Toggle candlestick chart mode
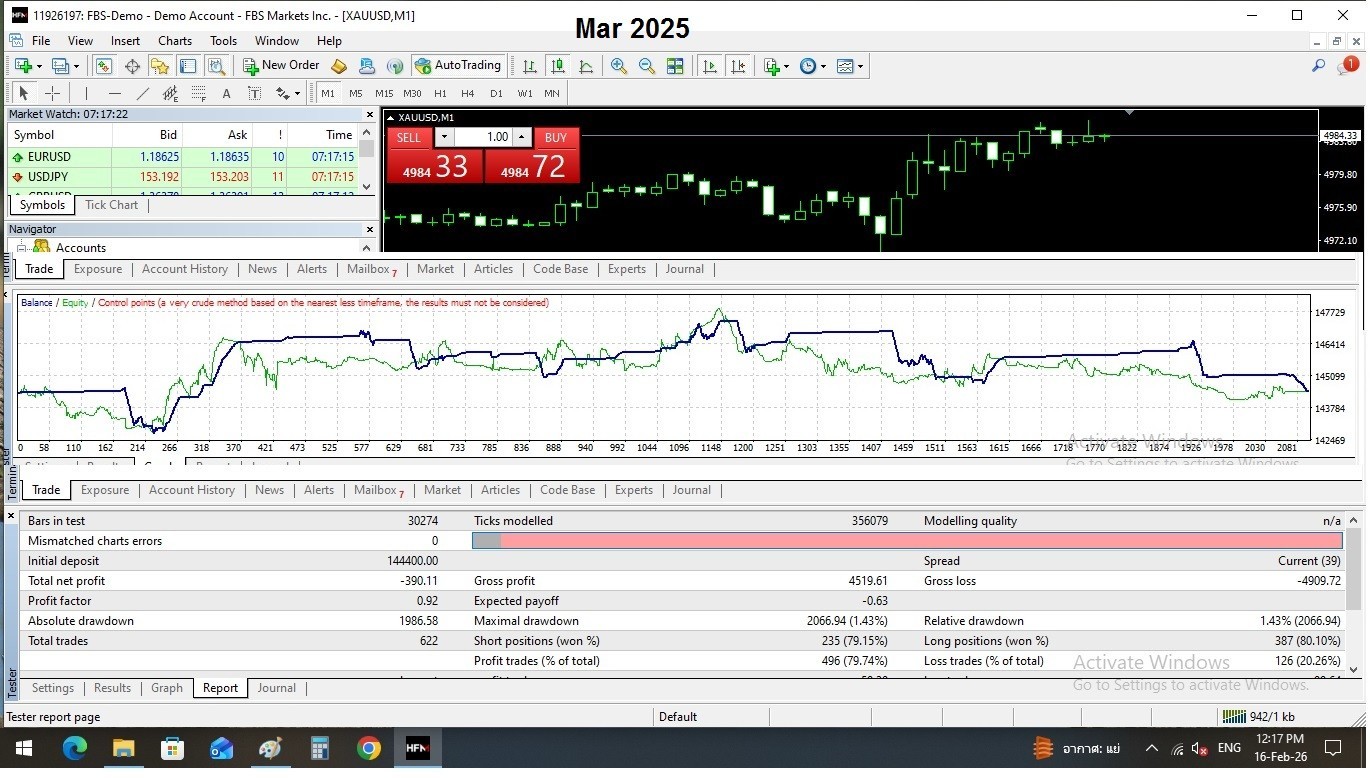The width and height of the screenshot is (1370, 778). pyautogui.click(x=558, y=66)
